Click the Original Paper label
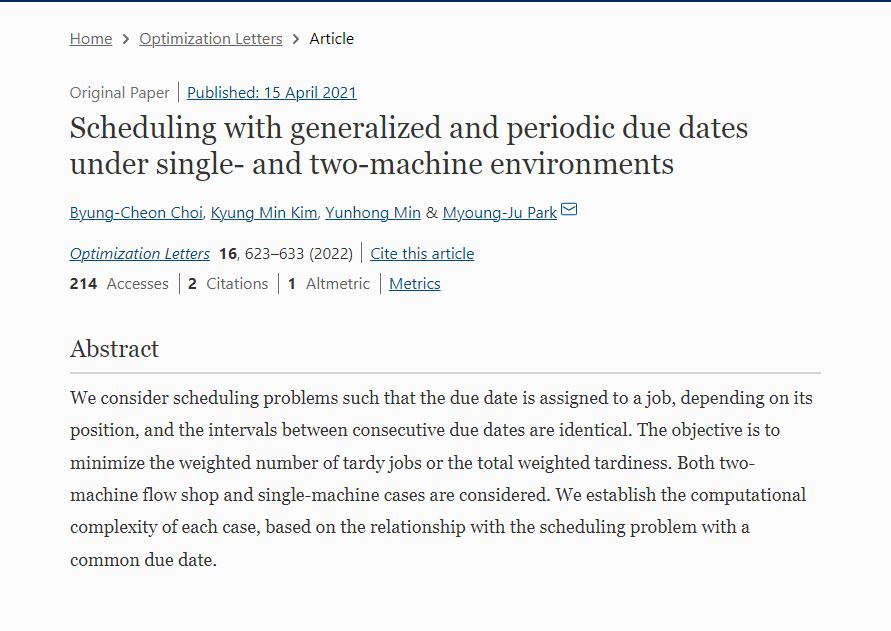 (120, 93)
